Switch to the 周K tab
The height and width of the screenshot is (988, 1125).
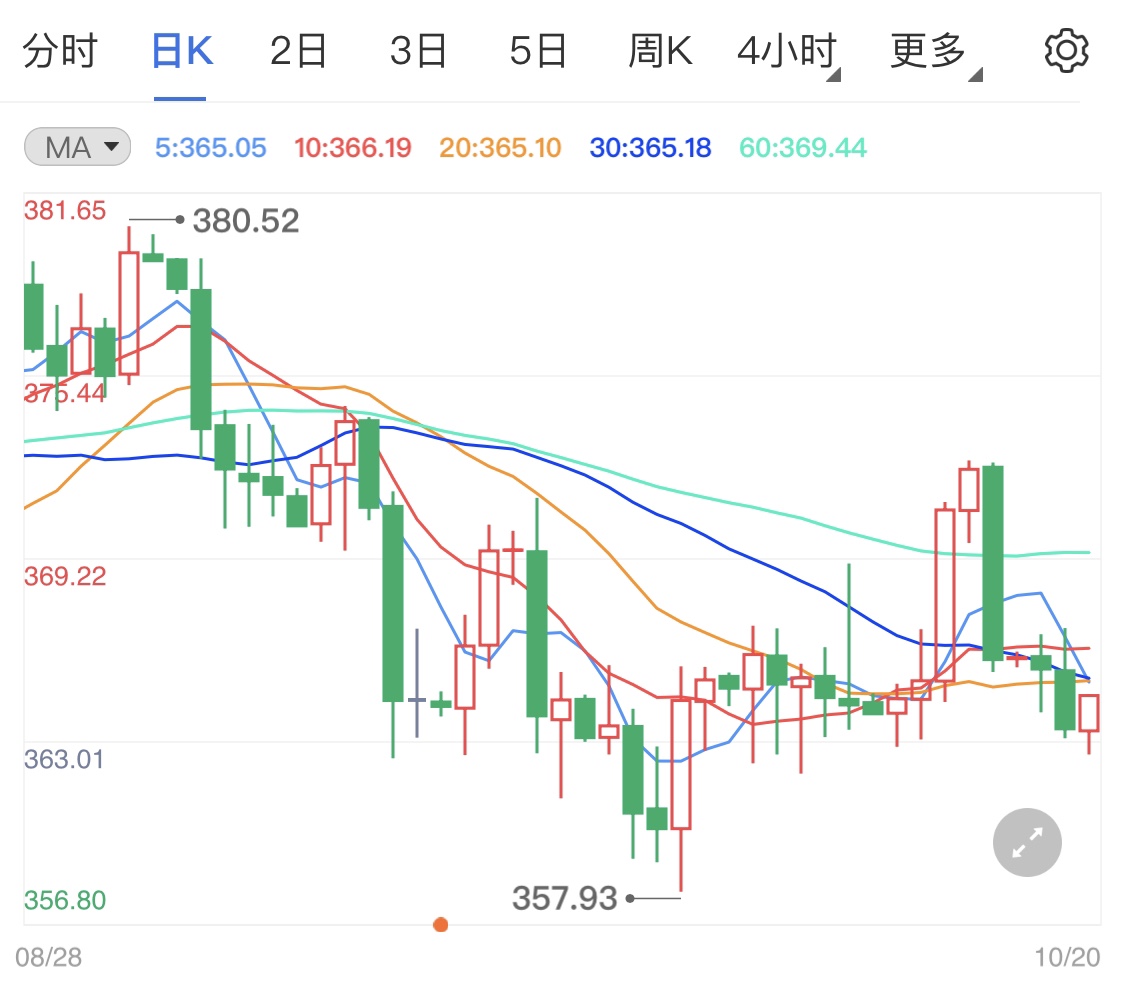[x=660, y=51]
